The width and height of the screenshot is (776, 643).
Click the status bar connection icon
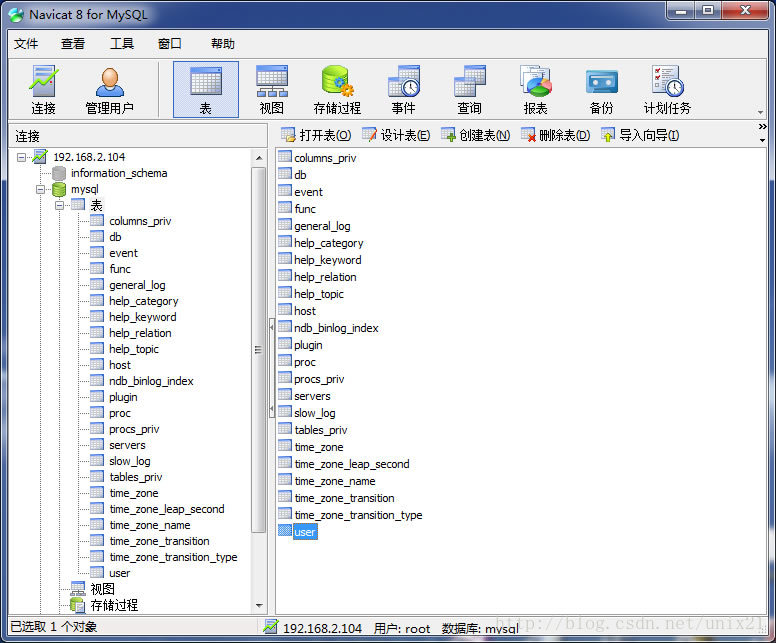point(271,627)
